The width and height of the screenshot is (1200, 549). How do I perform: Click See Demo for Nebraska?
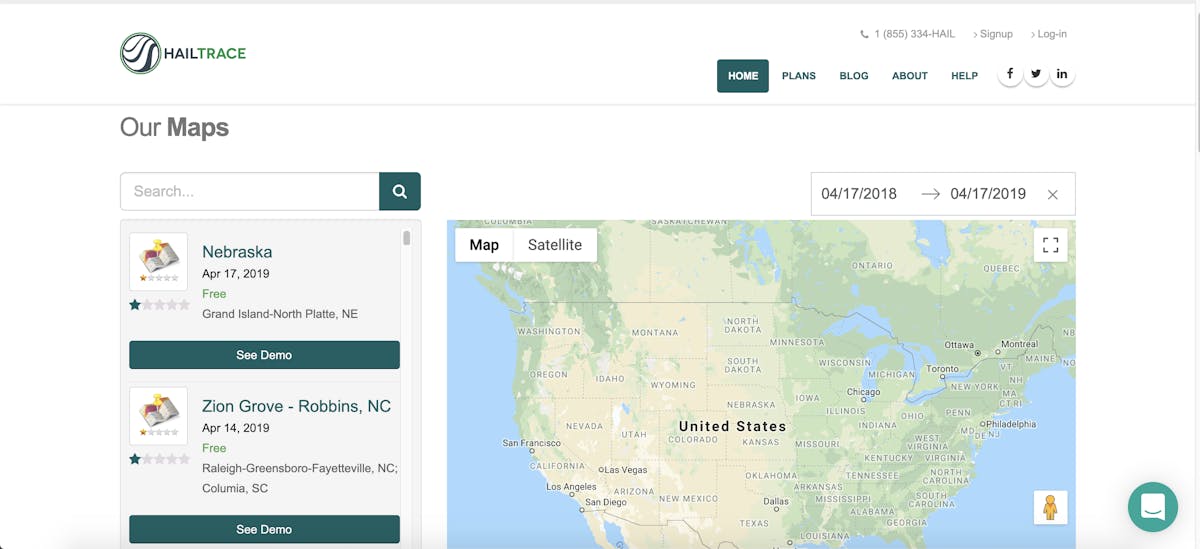[264, 355]
